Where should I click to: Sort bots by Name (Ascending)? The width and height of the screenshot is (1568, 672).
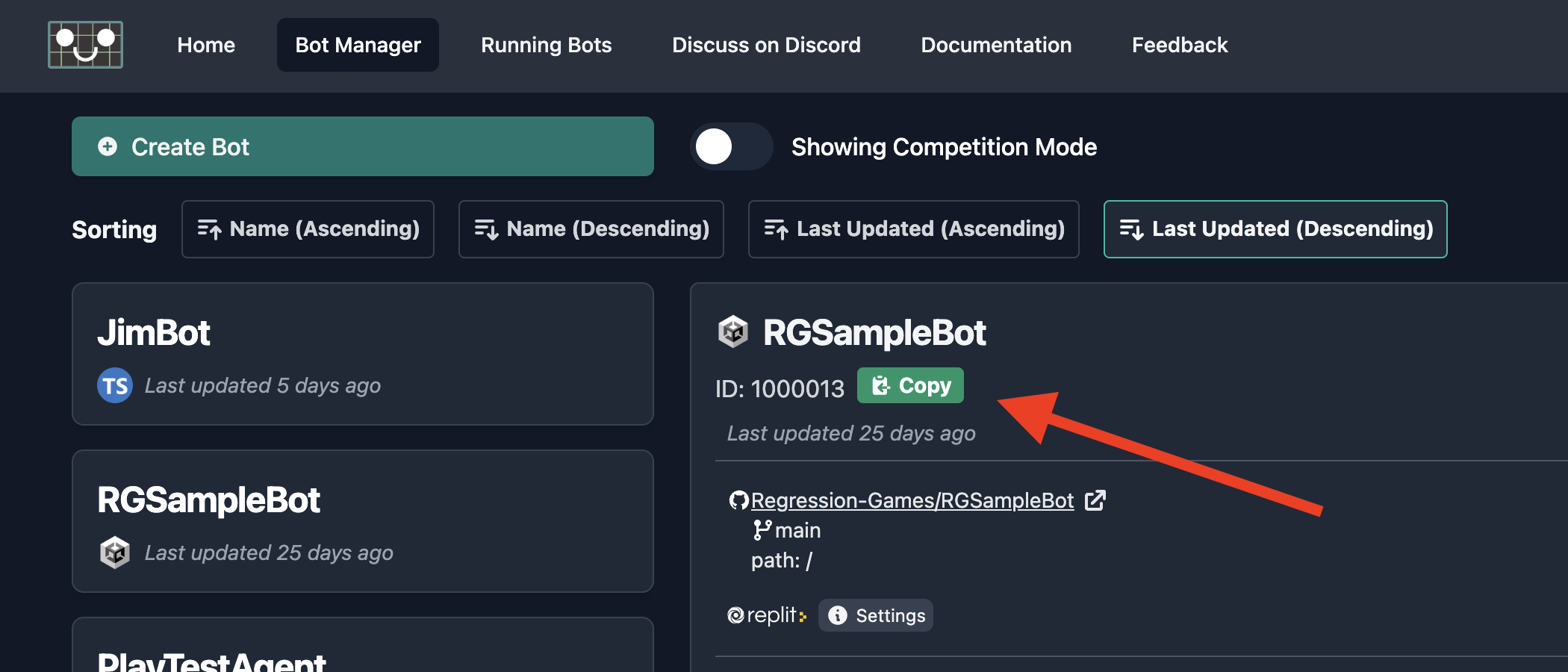tap(308, 229)
